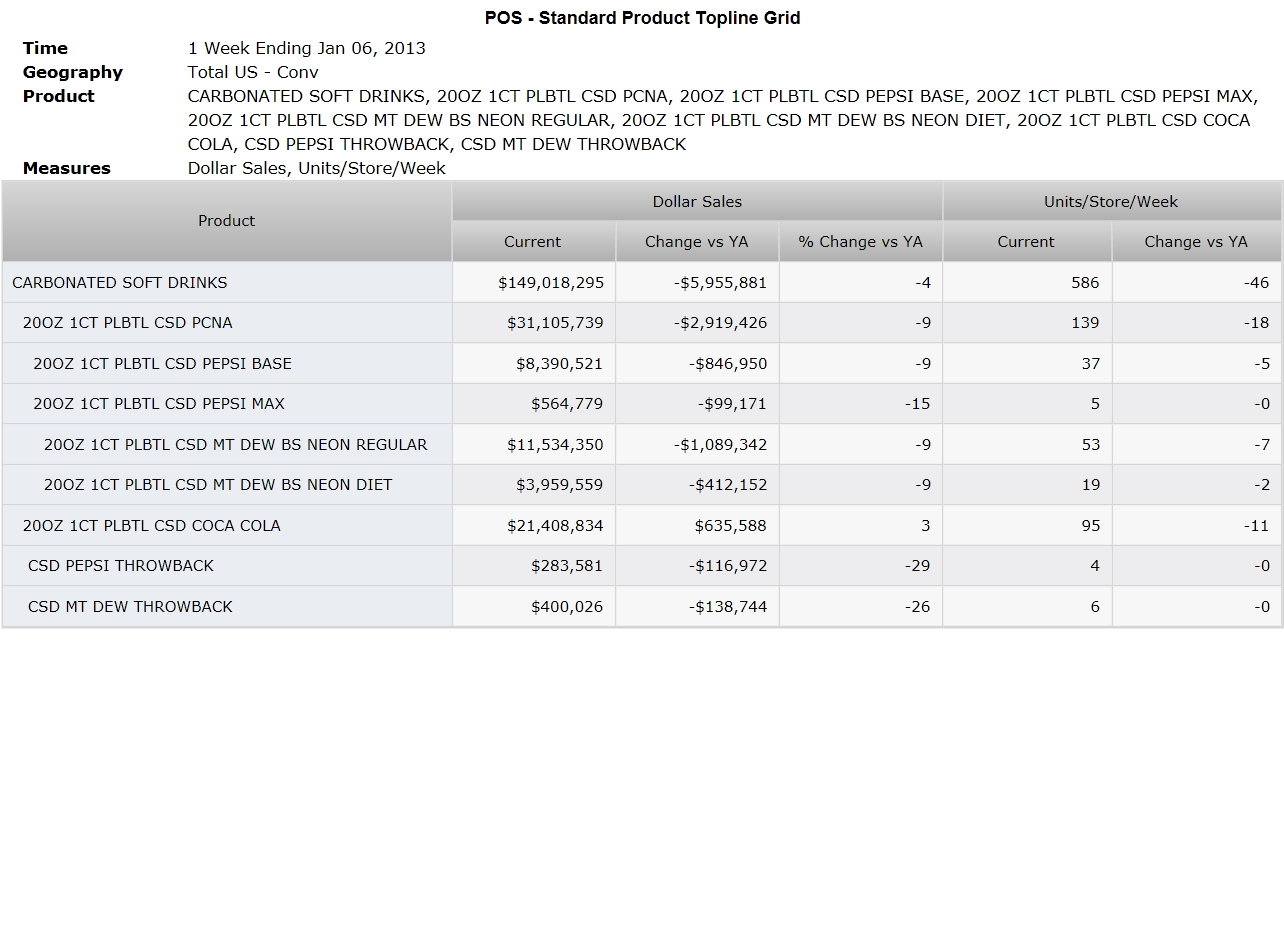Image resolution: width=1284 pixels, height=946 pixels.
Task: Select MT DEW BS NEON REGULAR row
Action: 642,445
